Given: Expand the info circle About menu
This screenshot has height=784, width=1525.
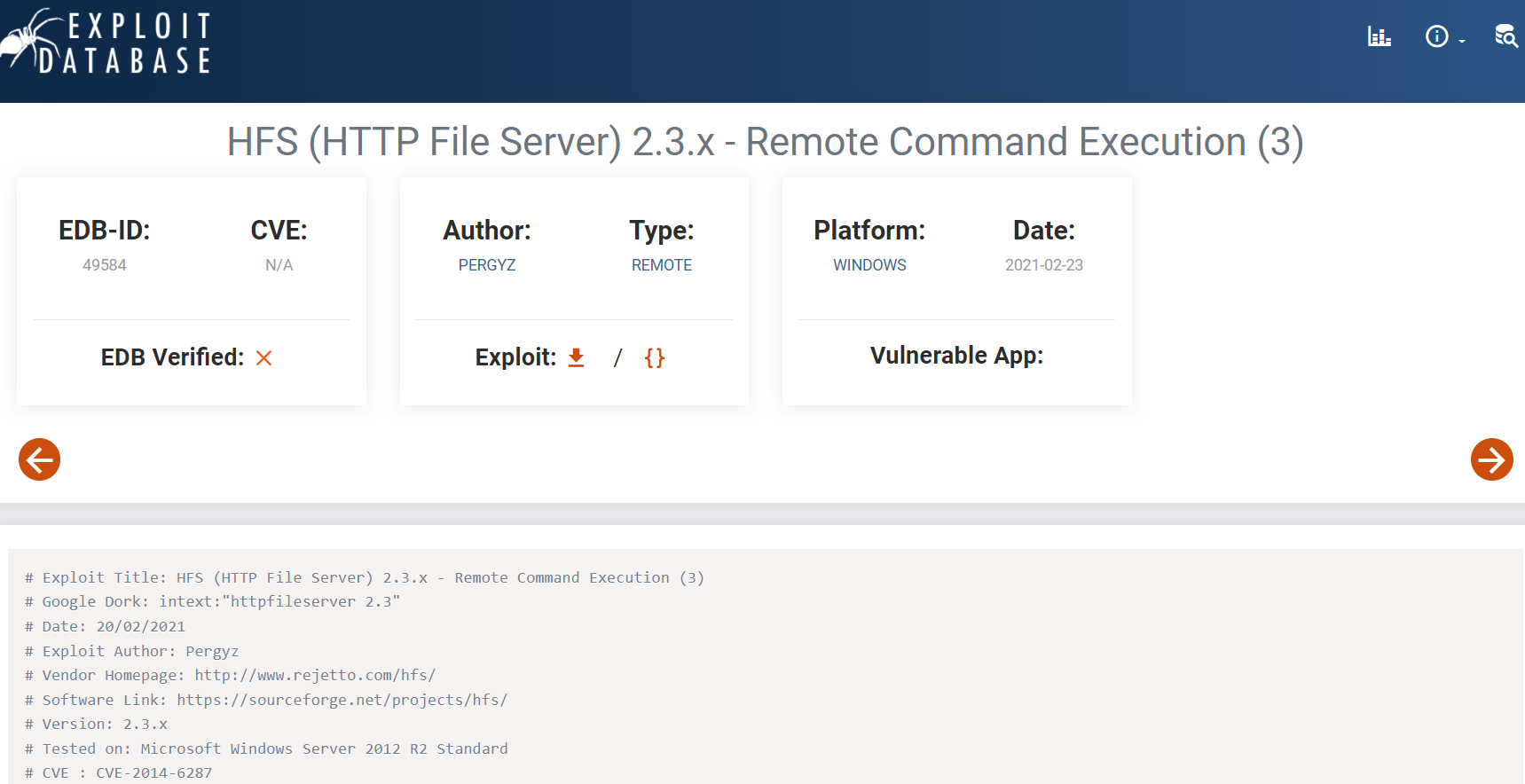Looking at the screenshot, I should [1444, 36].
